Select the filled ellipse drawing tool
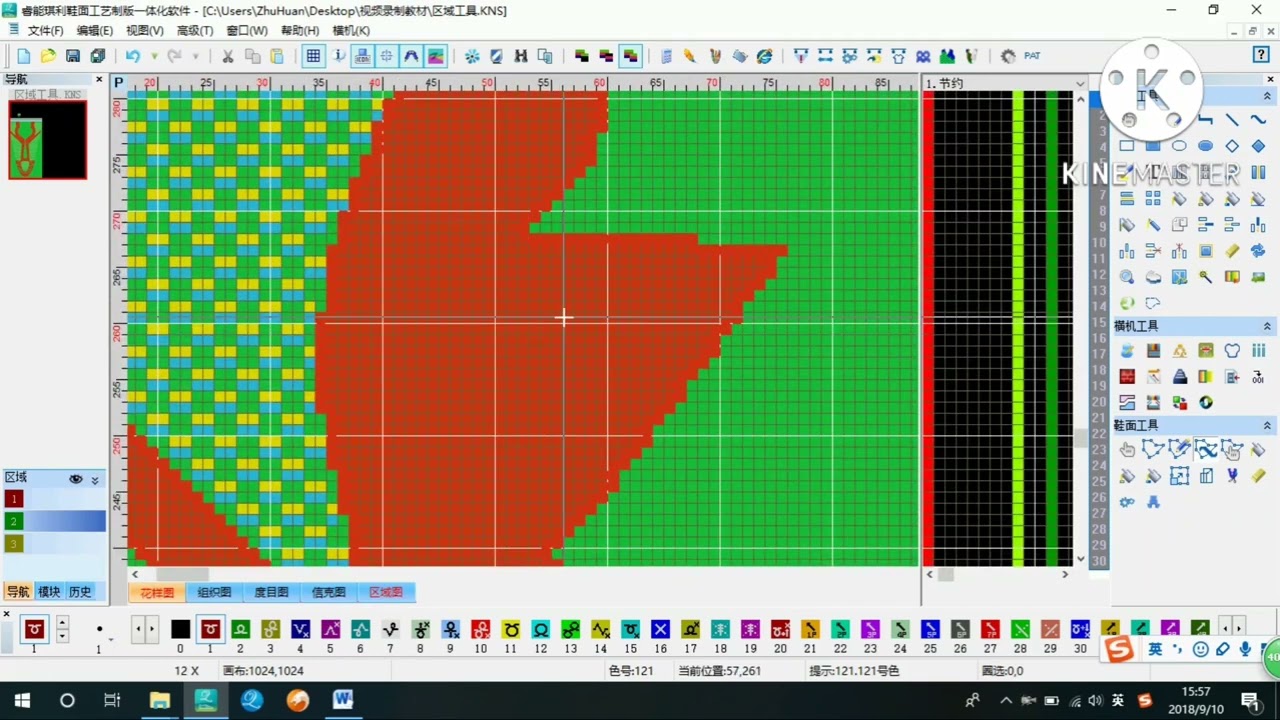This screenshot has width=1280, height=720. click(1205, 146)
